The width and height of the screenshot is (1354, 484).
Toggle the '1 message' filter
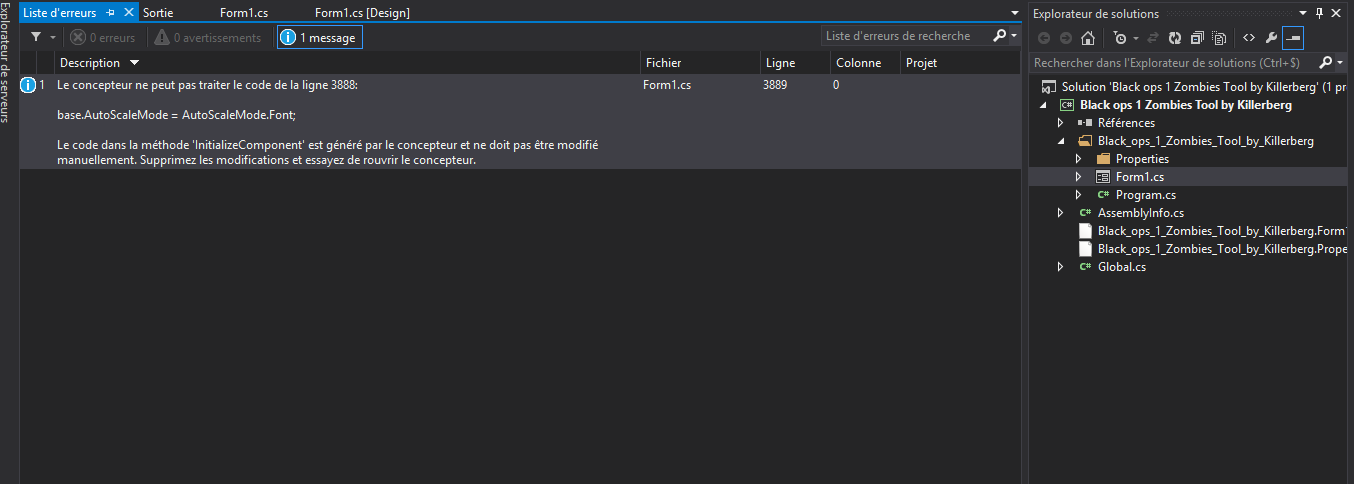coord(319,37)
